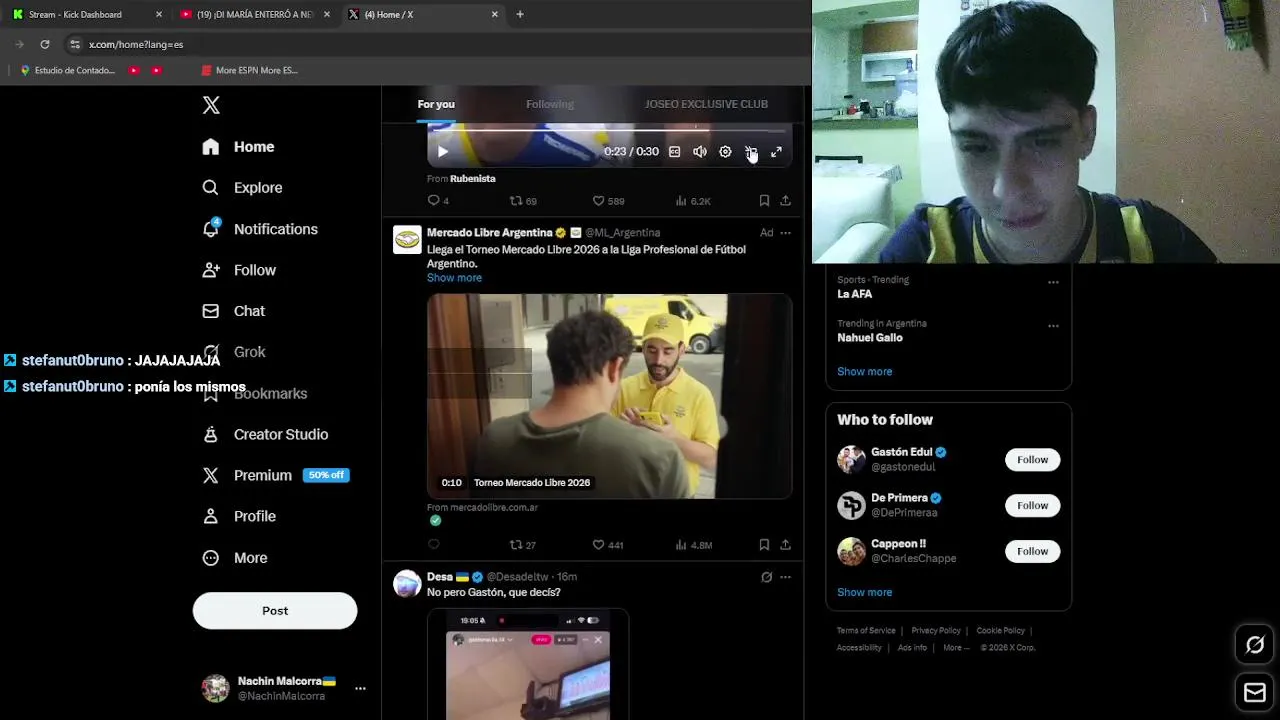Play Torneo Mercado Libre 2026 video
This screenshot has width=1280, height=720.
609,396
